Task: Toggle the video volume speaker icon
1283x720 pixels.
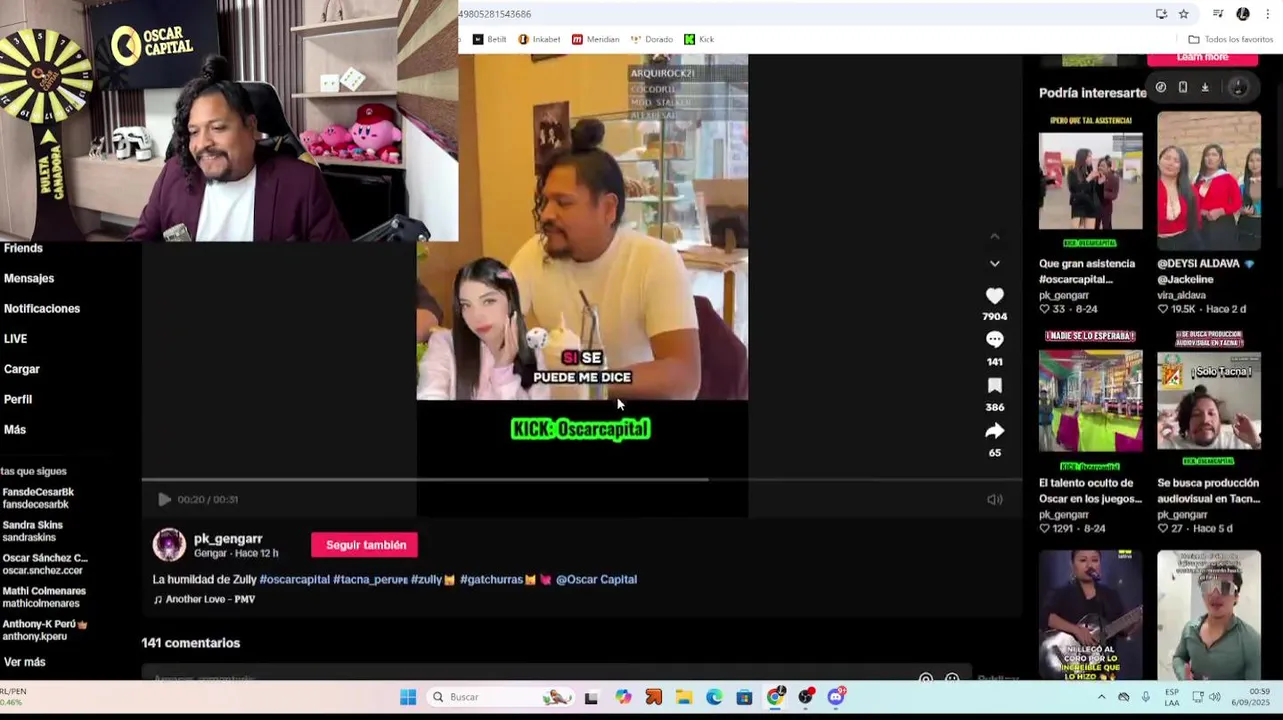Action: 994,499
